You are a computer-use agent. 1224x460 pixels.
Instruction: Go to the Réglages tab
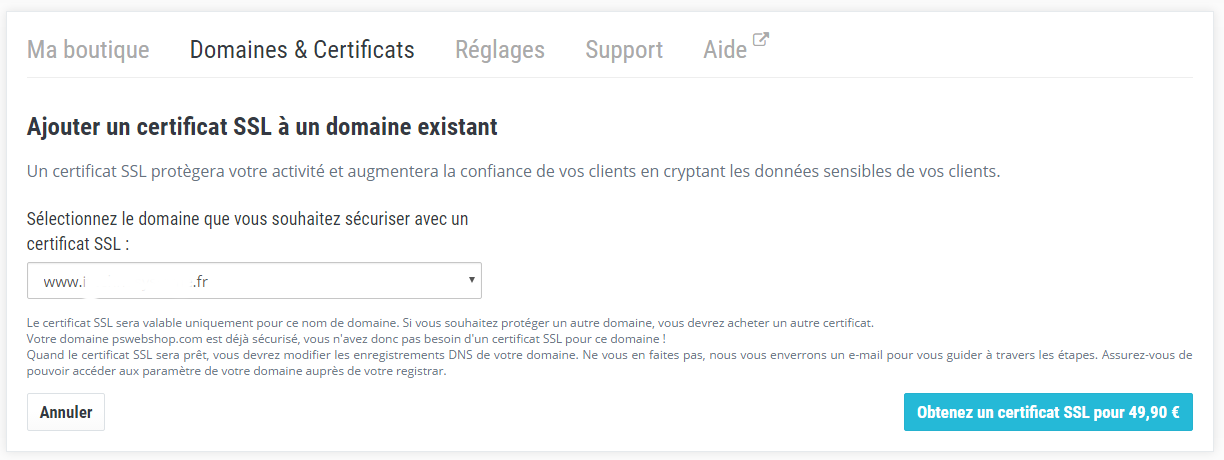pos(500,49)
